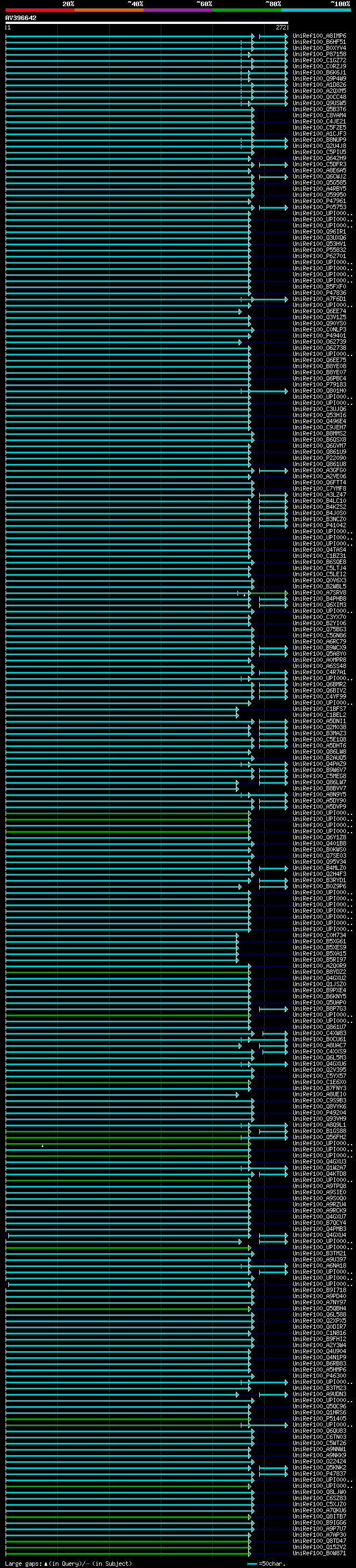Viewport: 356px width, 1568px height.
Task: Click the UniRef100_Q4PAZ9 label
Action: [319, 764]
